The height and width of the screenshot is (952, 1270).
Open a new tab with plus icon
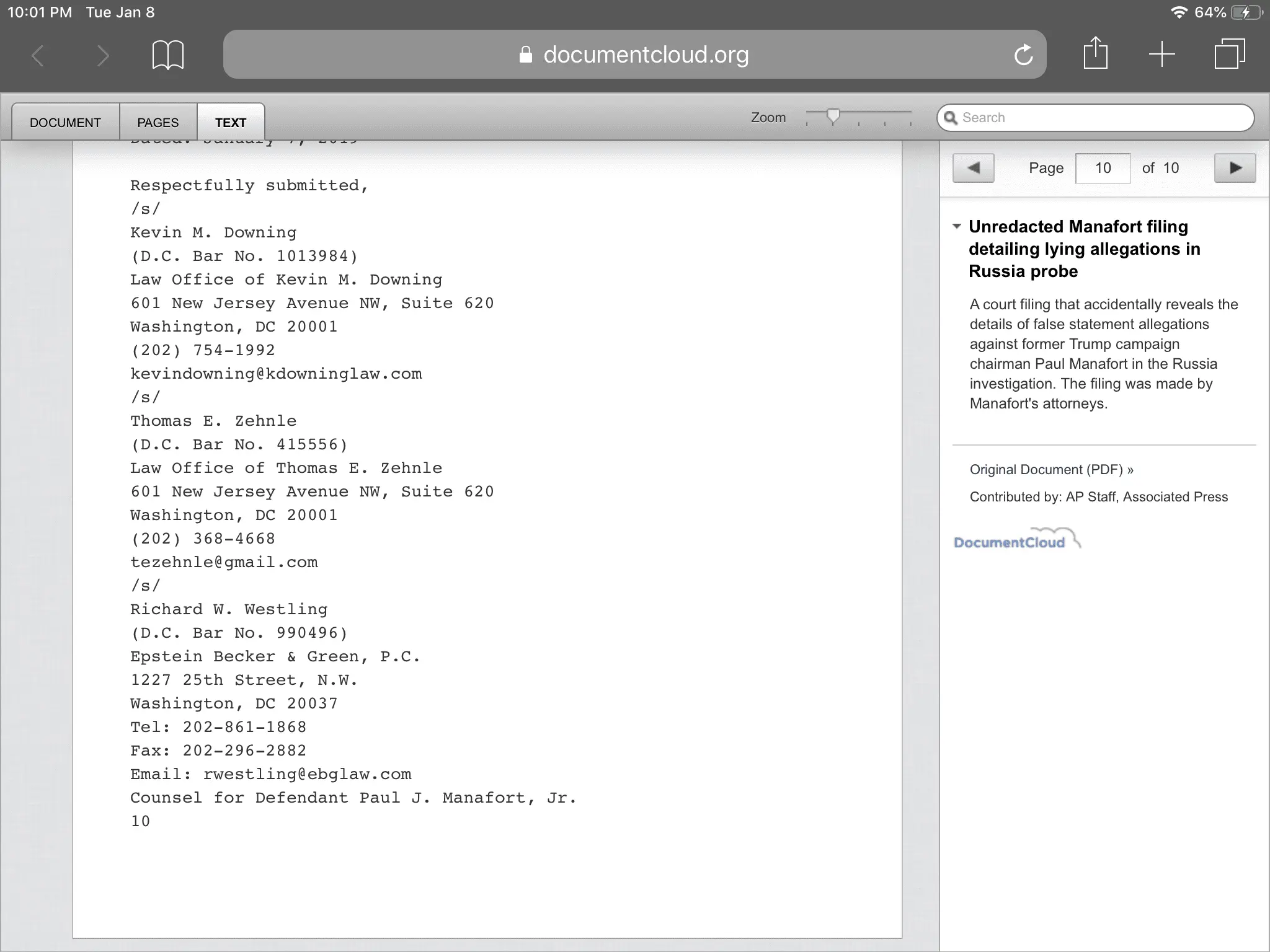pyautogui.click(x=1161, y=55)
